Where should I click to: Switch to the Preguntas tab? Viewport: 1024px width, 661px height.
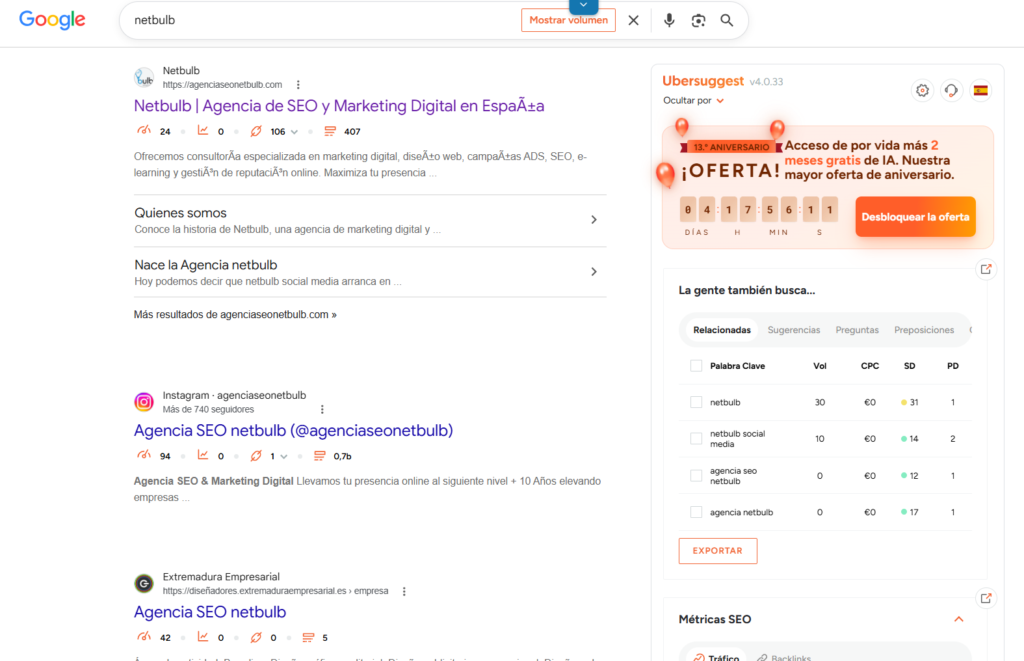pyautogui.click(x=857, y=330)
